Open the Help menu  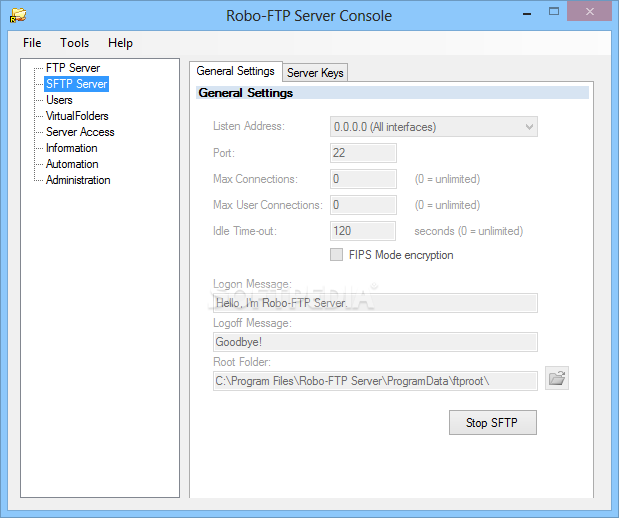point(120,43)
